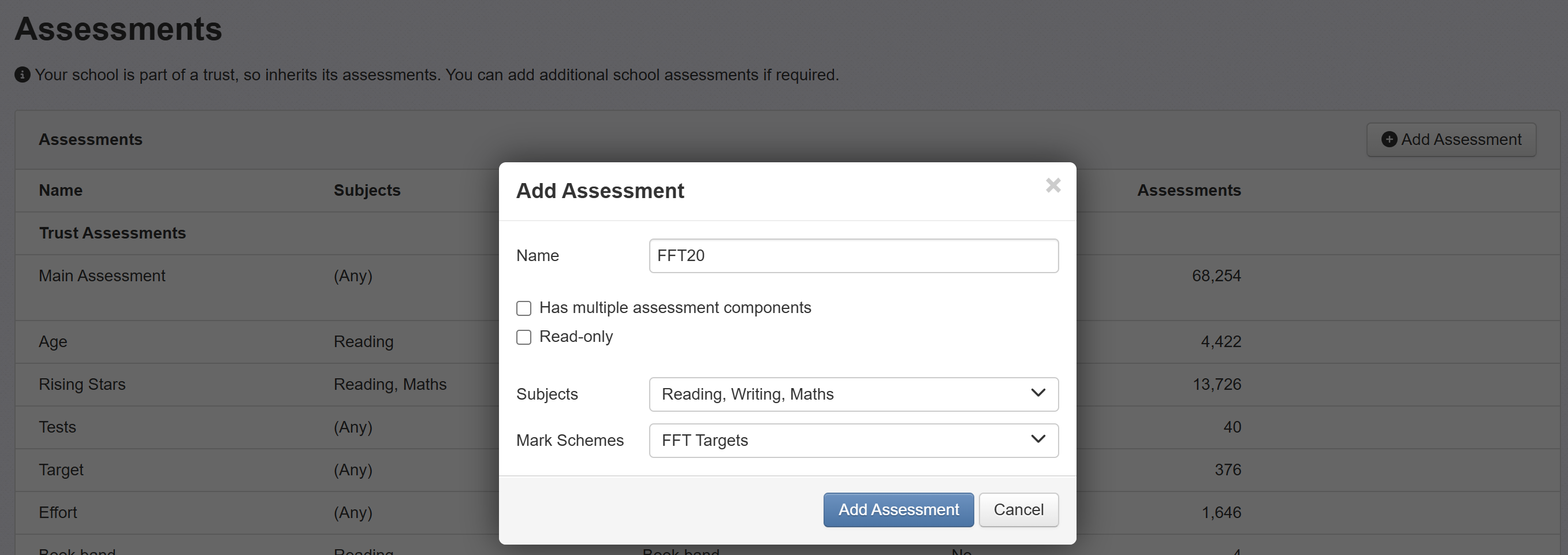This screenshot has width=1568, height=555.
Task: Click the info icon beside trust message
Action: (x=23, y=75)
